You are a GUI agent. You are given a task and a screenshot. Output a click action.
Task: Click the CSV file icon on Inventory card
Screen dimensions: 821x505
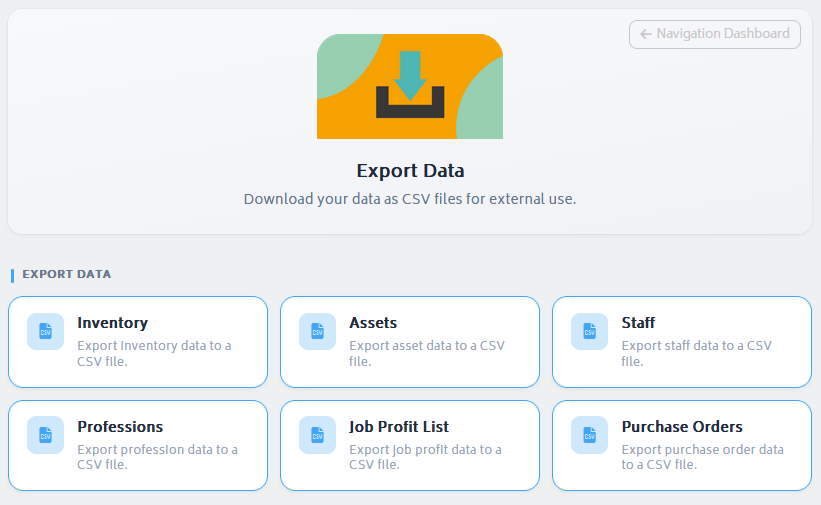[x=45, y=331]
